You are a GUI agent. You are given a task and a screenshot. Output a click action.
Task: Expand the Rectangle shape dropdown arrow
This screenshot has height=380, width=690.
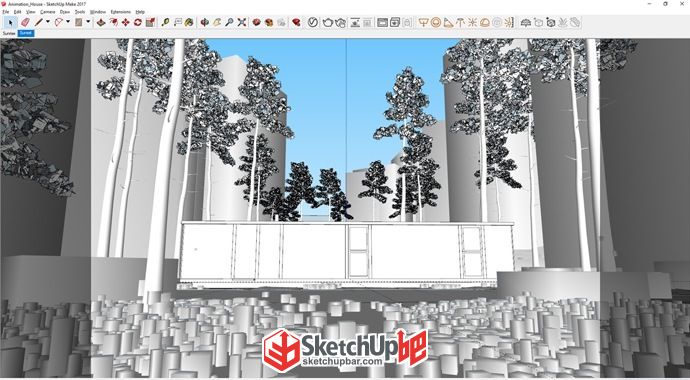(x=88, y=22)
